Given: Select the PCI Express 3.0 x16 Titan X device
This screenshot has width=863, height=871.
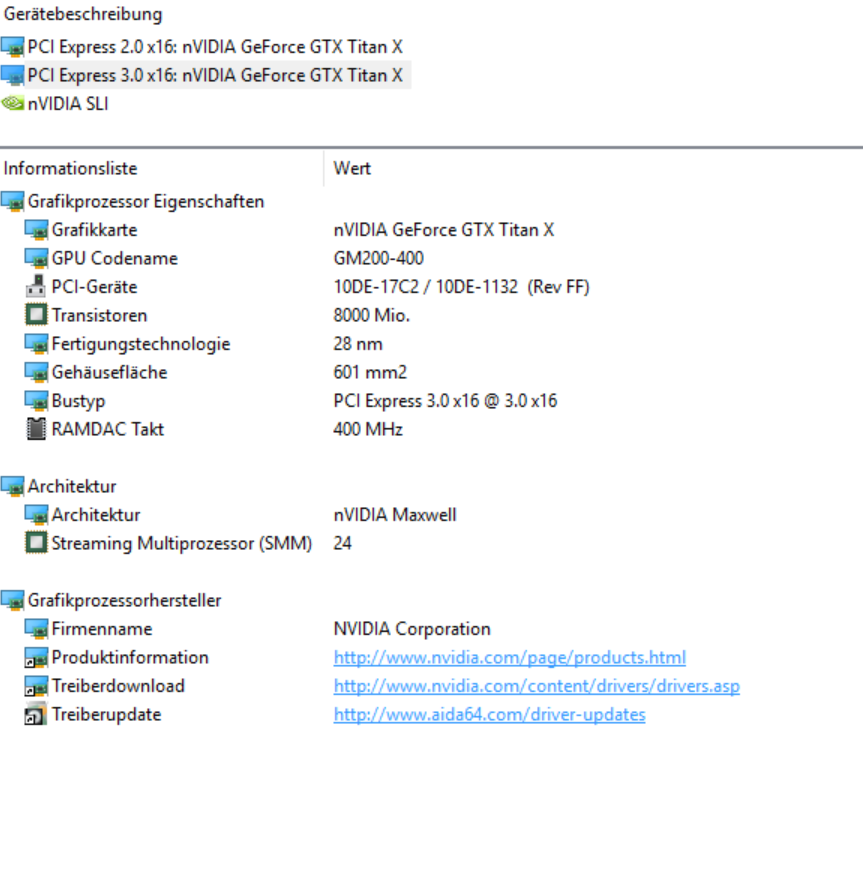Looking at the screenshot, I should [x=214, y=75].
